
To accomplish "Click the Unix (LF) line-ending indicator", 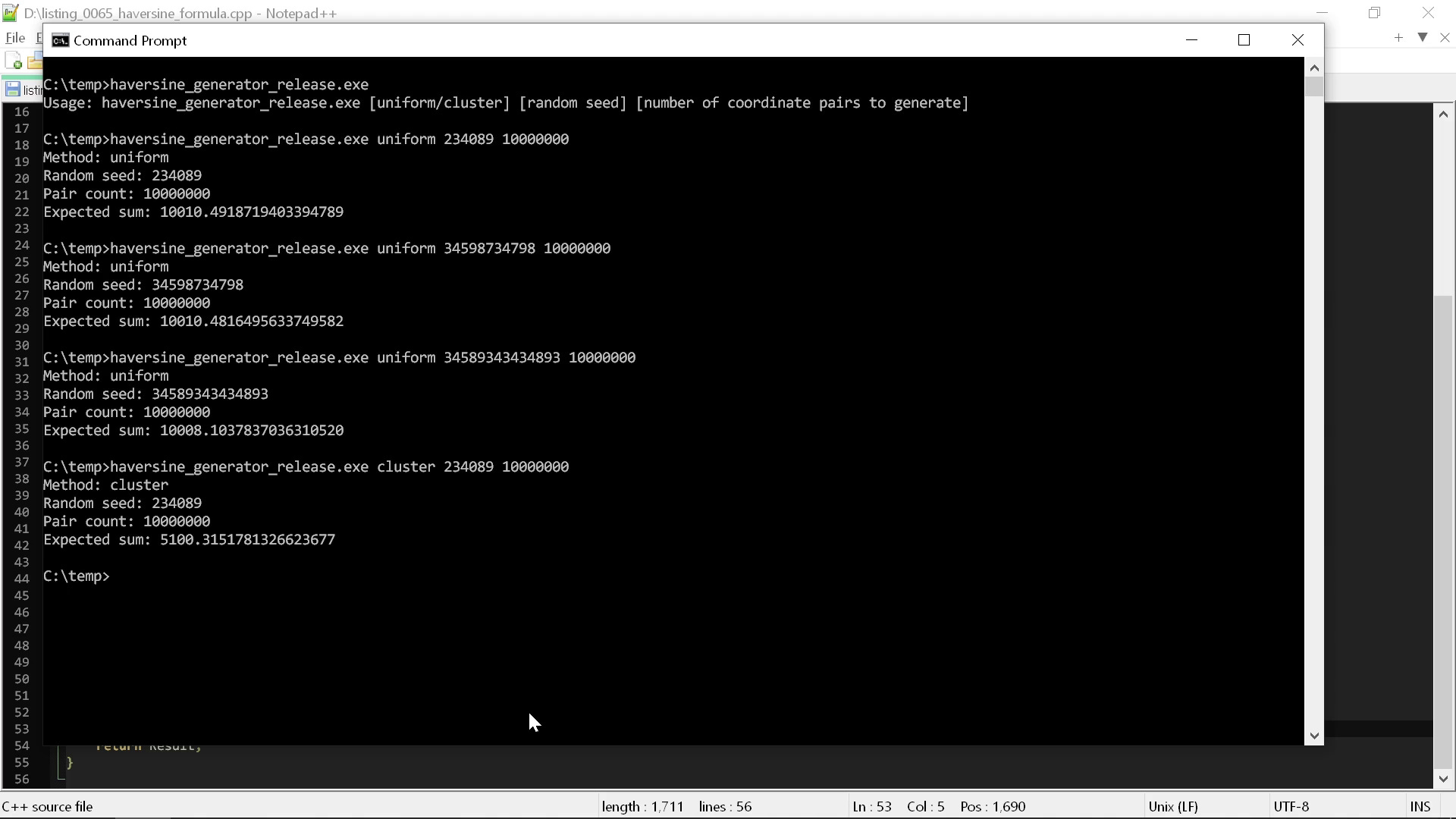I will [1174, 806].
